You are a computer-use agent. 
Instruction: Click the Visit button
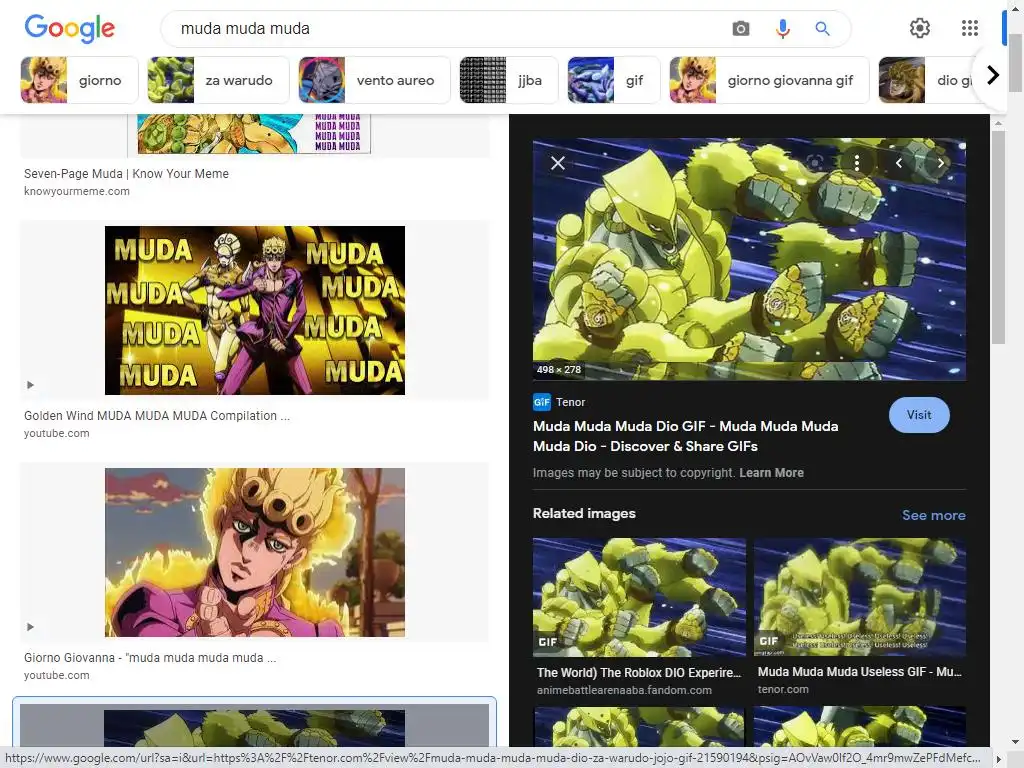pyautogui.click(x=919, y=415)
